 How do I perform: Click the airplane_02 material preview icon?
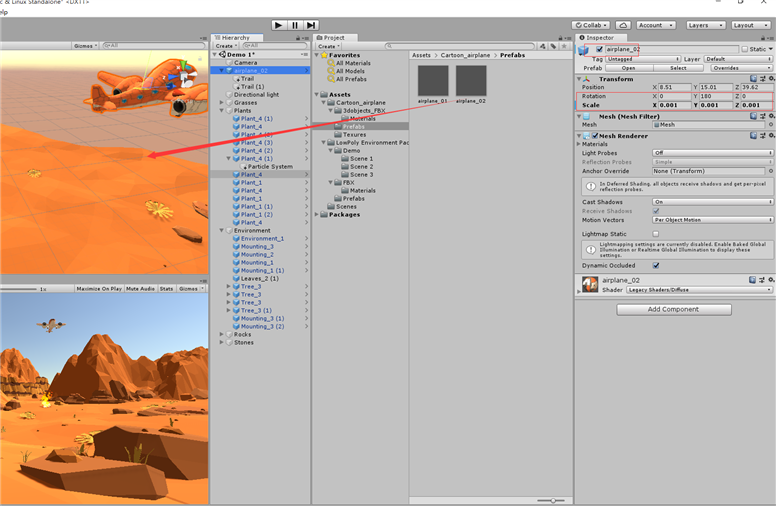click(x=589, y=285)
